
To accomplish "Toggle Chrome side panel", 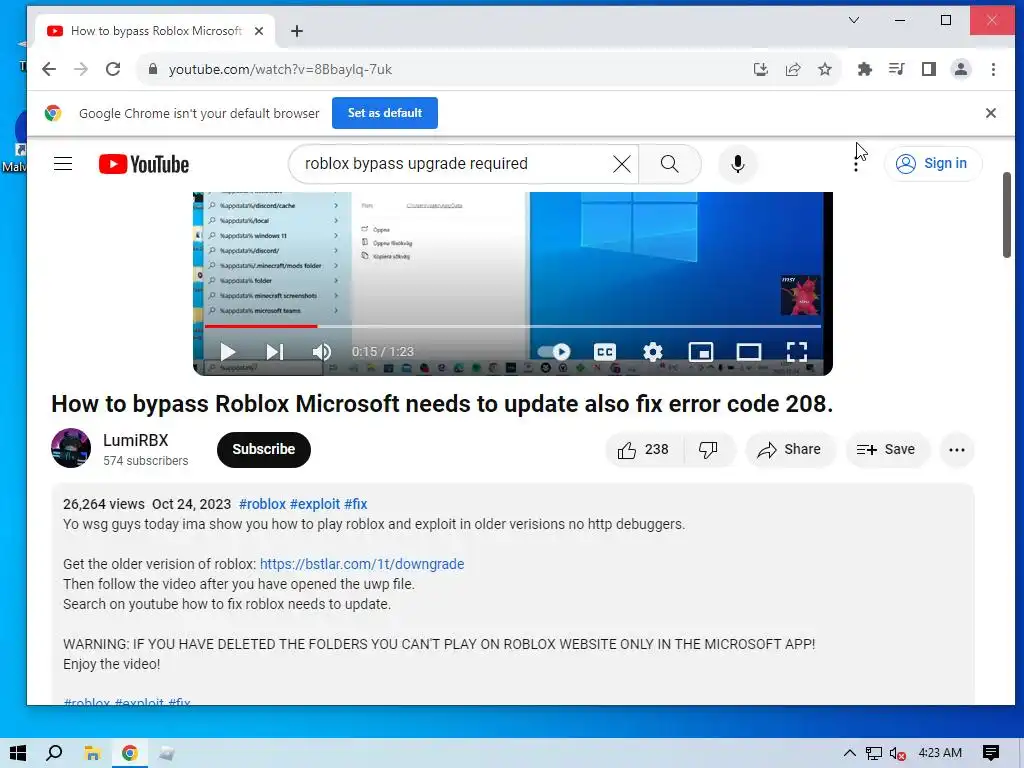I will [929, 69].
